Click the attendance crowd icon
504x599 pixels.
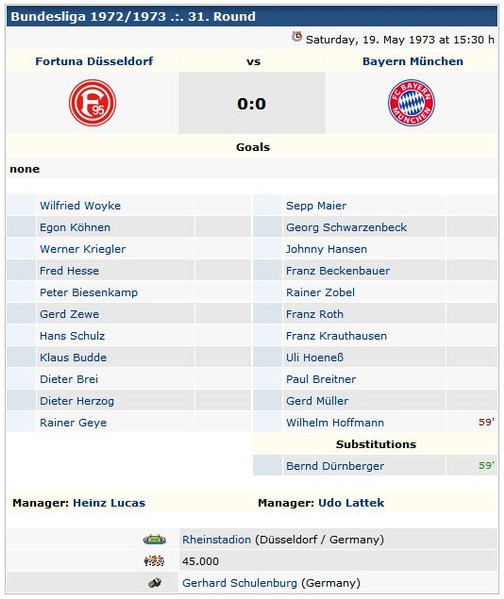pos(154,561)
